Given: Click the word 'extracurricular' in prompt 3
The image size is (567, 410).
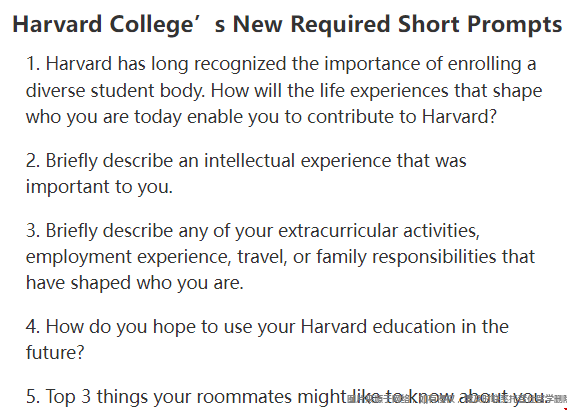Looking at the screenshot, I should pos(338,231).
